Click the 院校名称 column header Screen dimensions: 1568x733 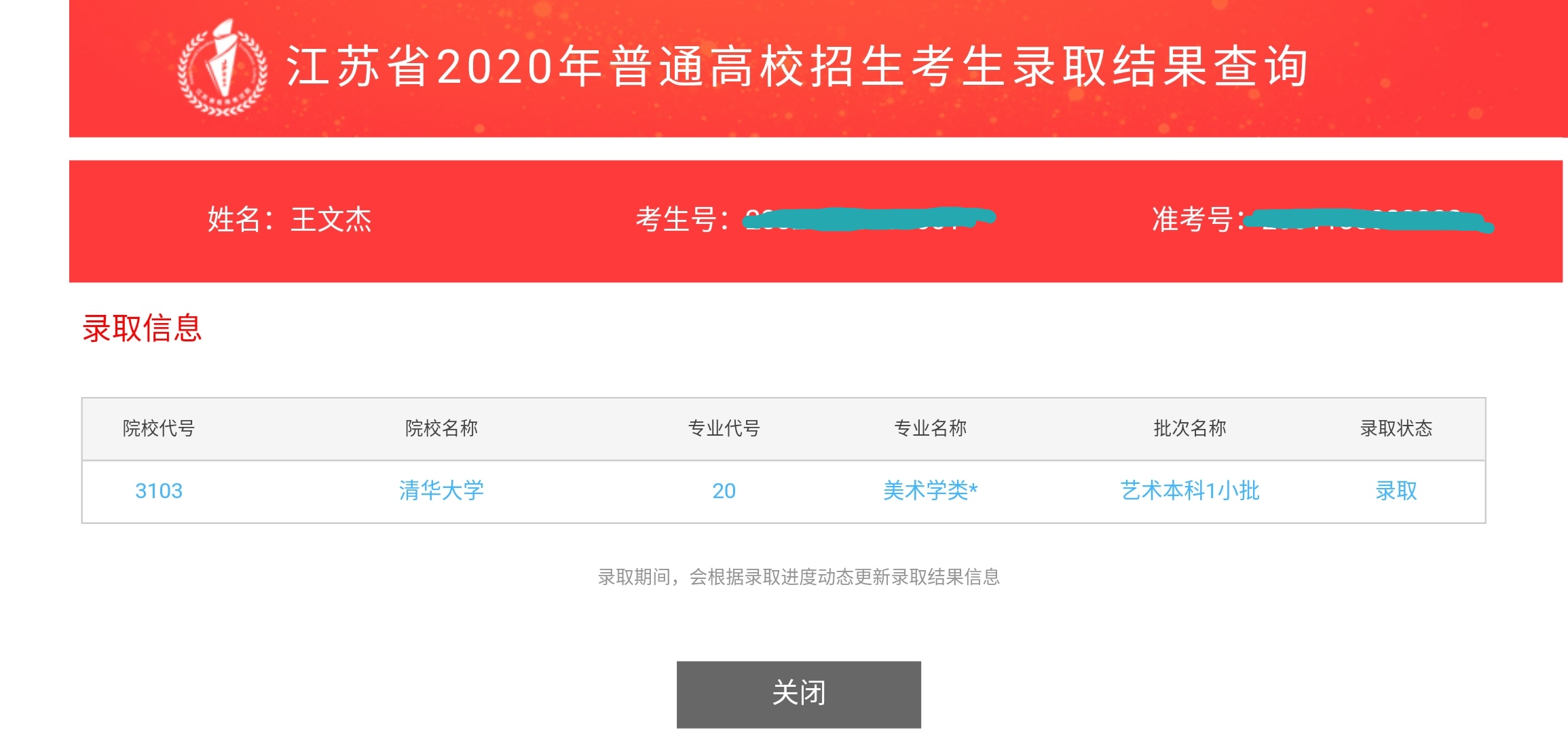pos(441,428)
